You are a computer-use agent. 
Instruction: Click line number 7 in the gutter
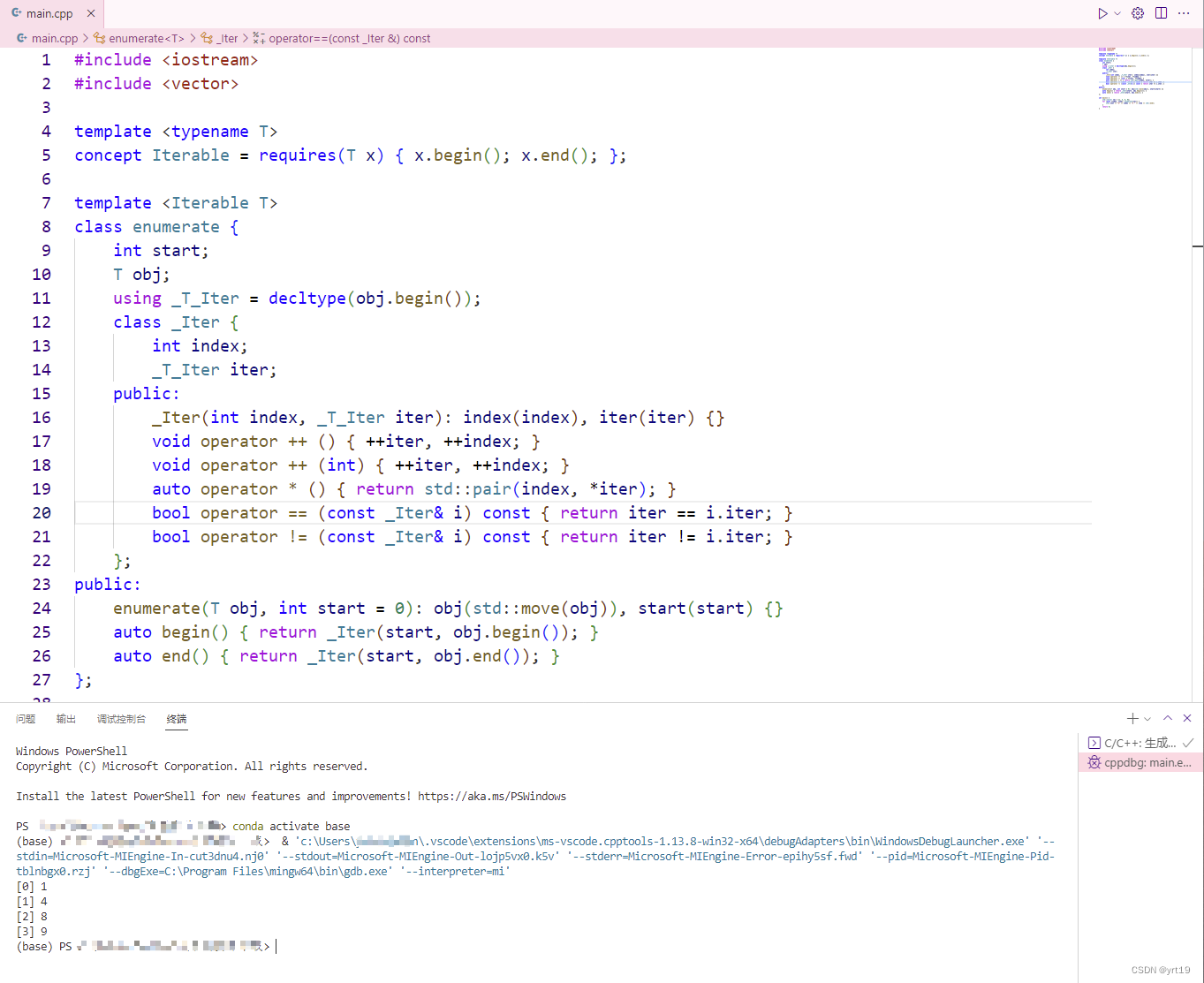[46, 203]
